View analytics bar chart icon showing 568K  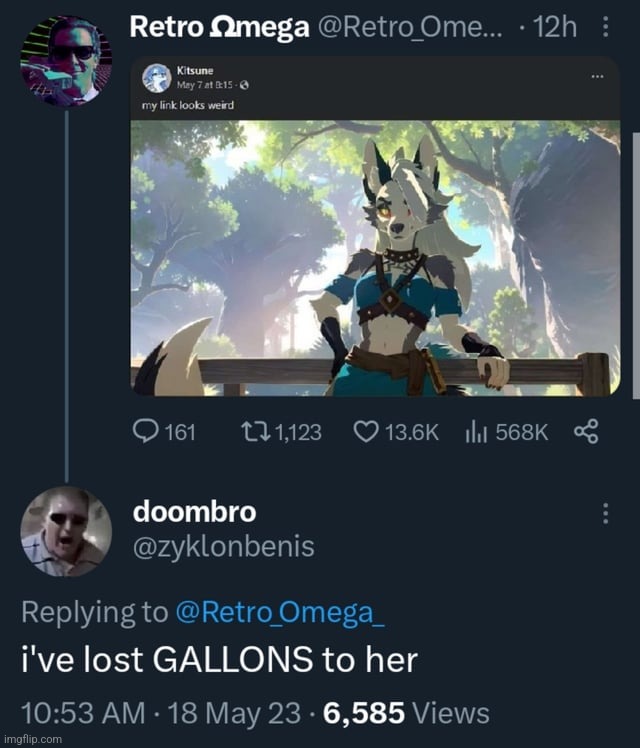pos(475,432)
